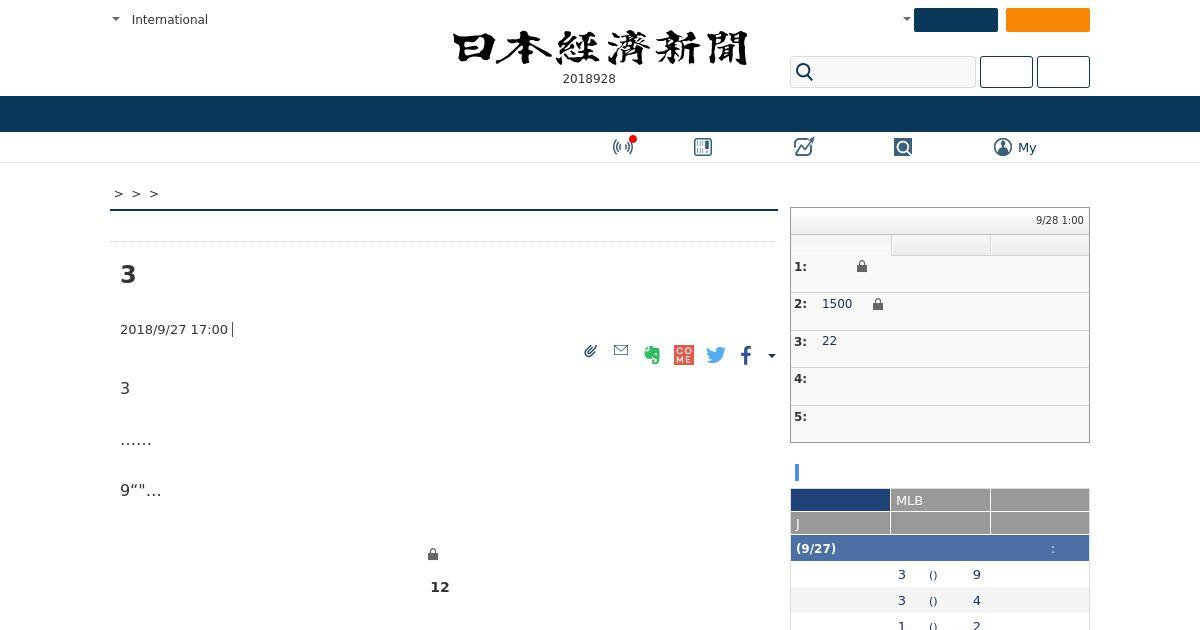Expand the International edition dropdown
This screenshot has height=630, width=1200.
pyautogui.click(x=116, y=19)
